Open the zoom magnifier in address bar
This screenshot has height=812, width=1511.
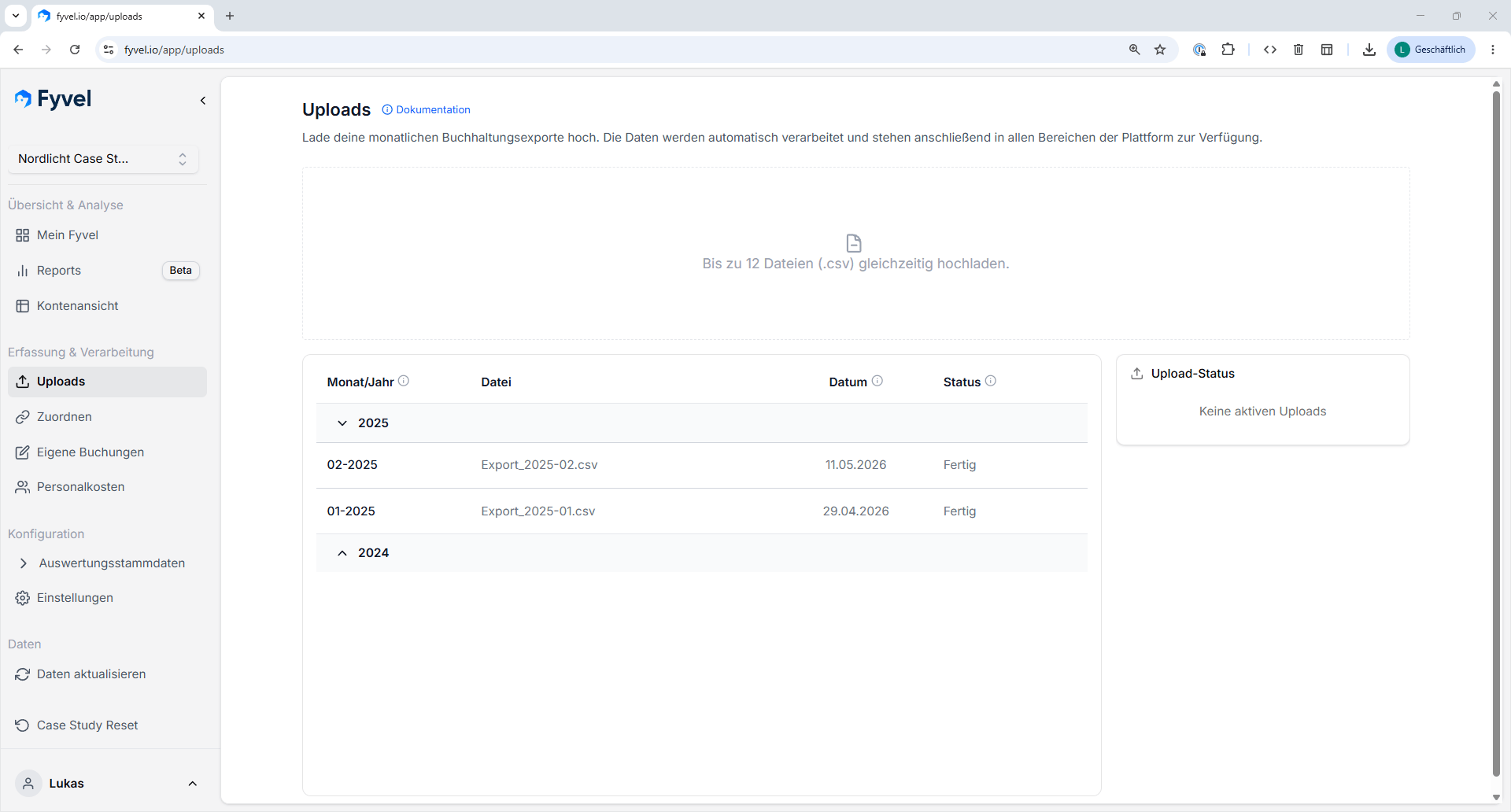(1134, 50)
